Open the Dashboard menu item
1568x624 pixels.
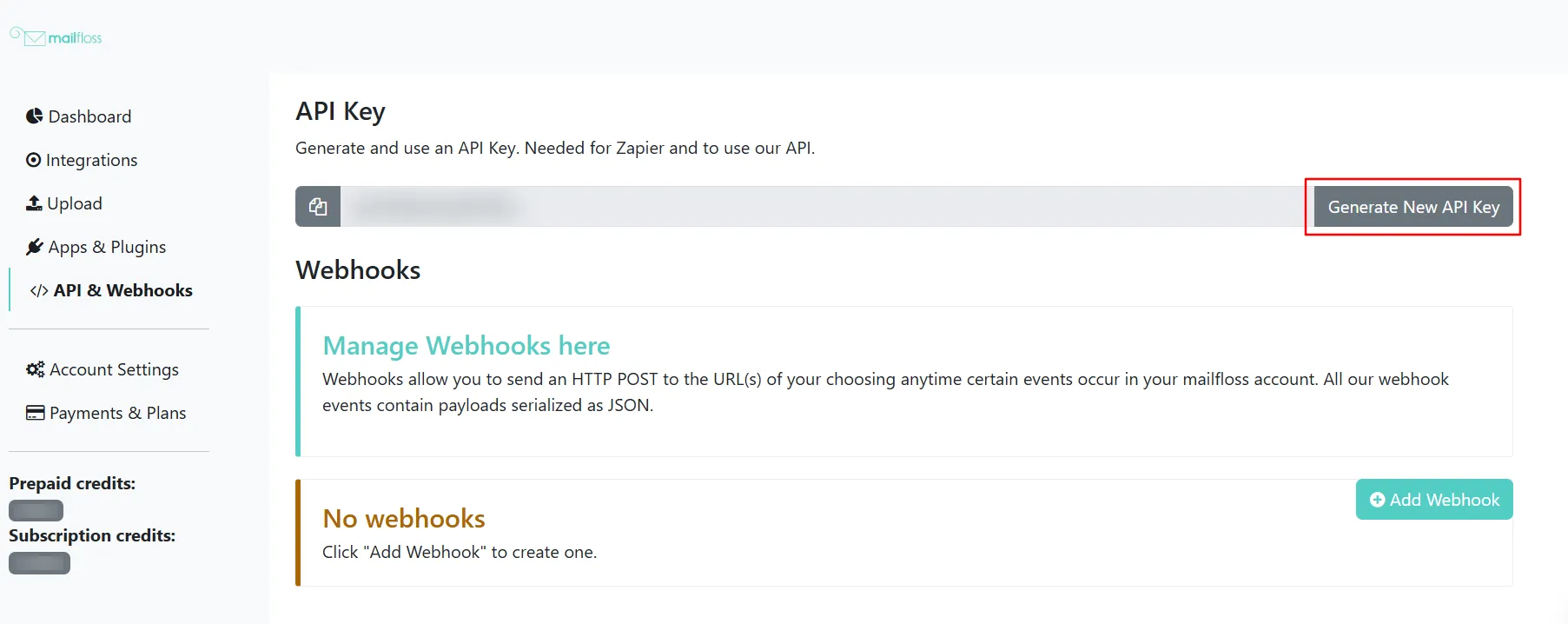point(79,116)
